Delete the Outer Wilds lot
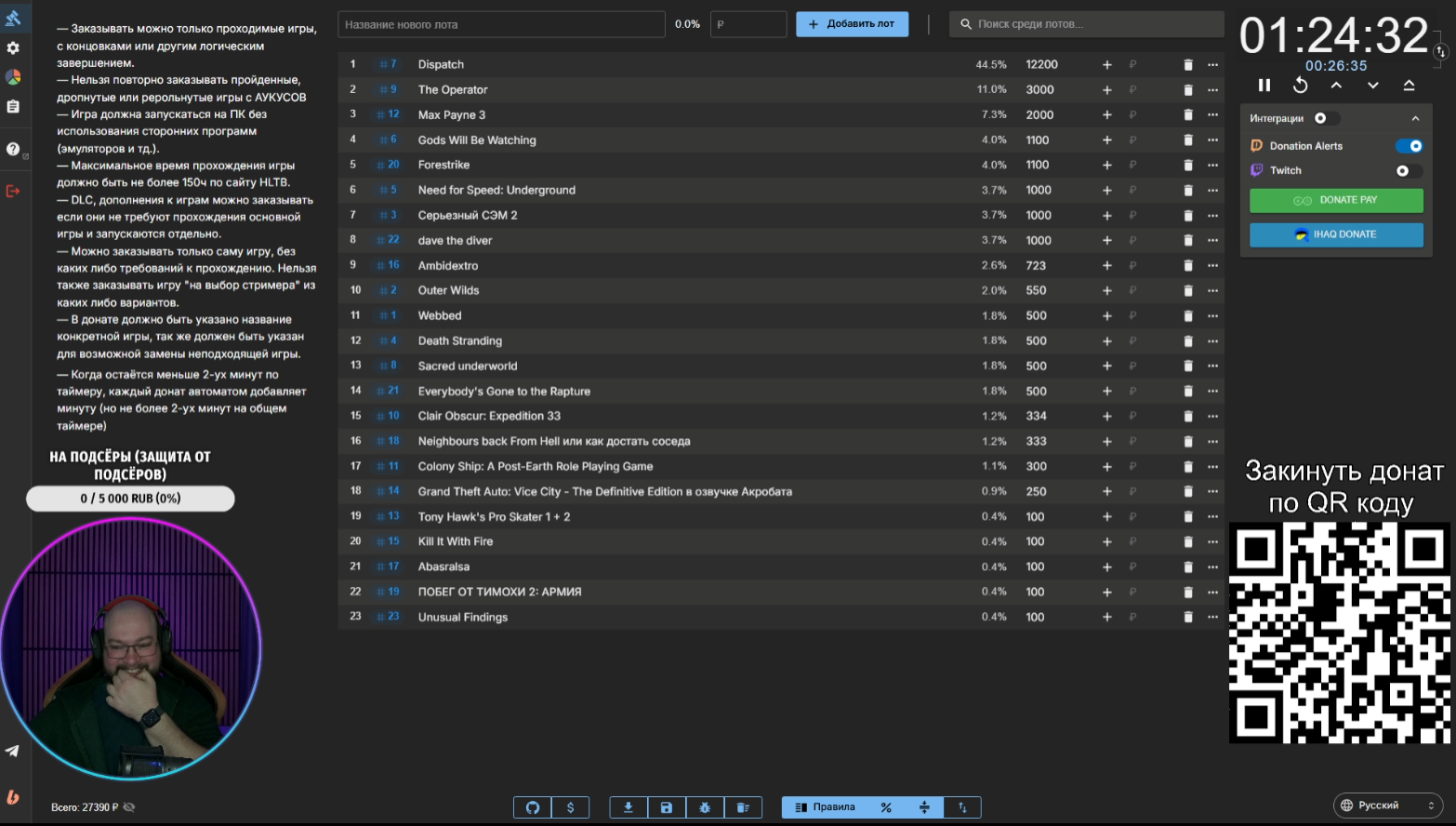Screen dimensions: 1456x826 tap(1188, 291)
